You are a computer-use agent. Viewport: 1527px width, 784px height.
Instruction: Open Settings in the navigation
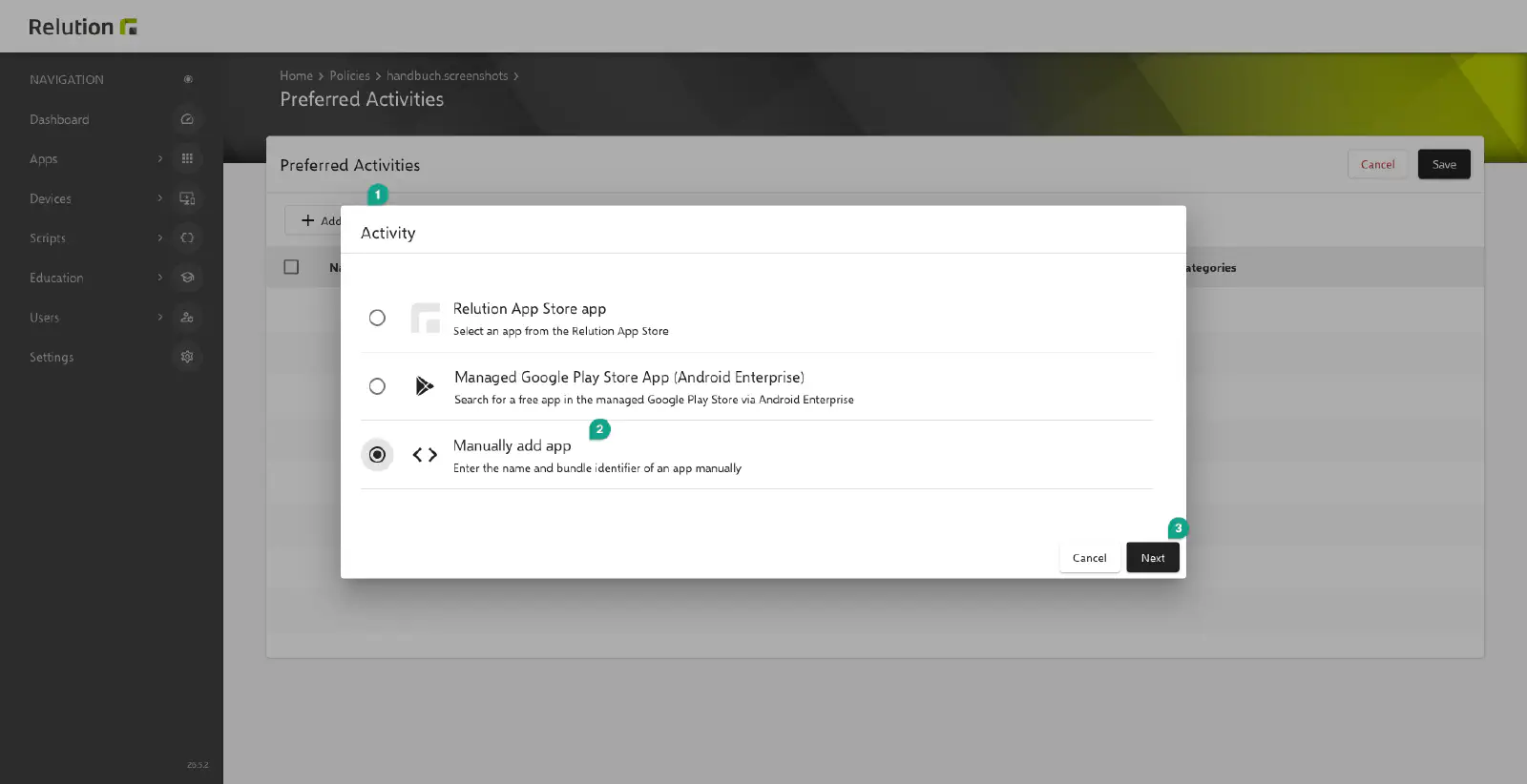(x=52, y=358)
